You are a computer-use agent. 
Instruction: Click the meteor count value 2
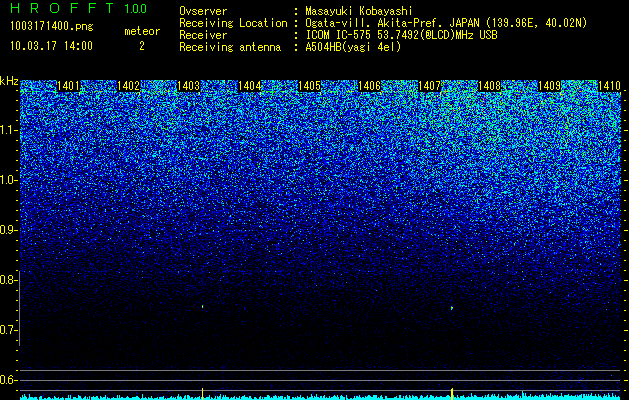[142, 46]
